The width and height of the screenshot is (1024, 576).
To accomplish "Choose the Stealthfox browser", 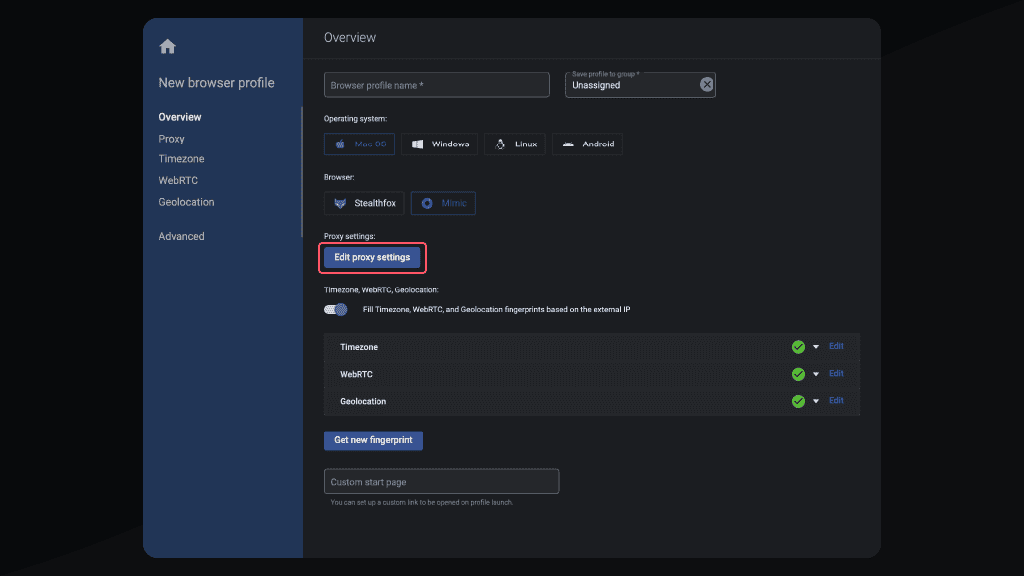I will pyautogui.click(x=365, y=203).
